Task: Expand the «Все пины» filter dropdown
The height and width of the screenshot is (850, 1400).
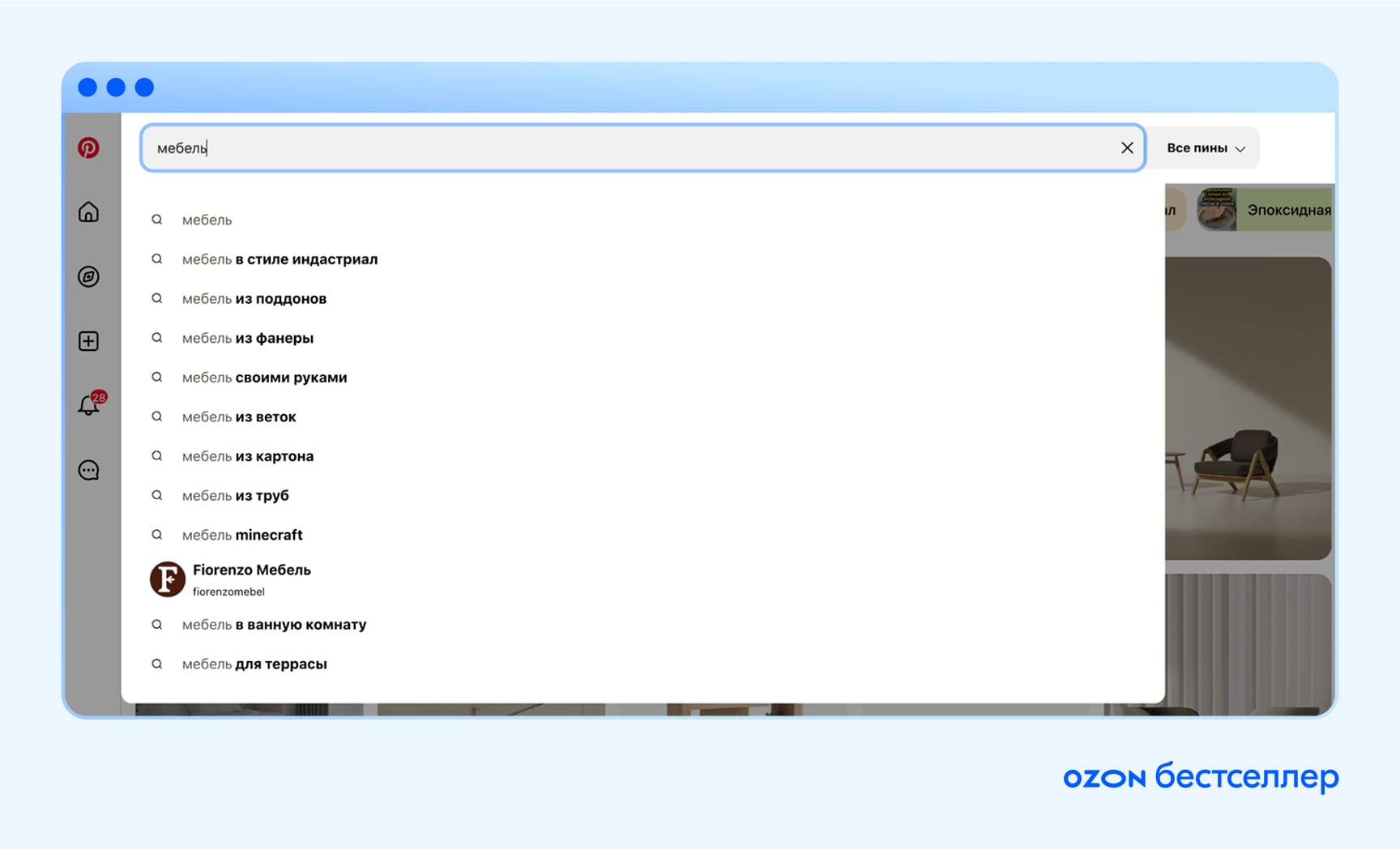Action: pos(1206,148)
